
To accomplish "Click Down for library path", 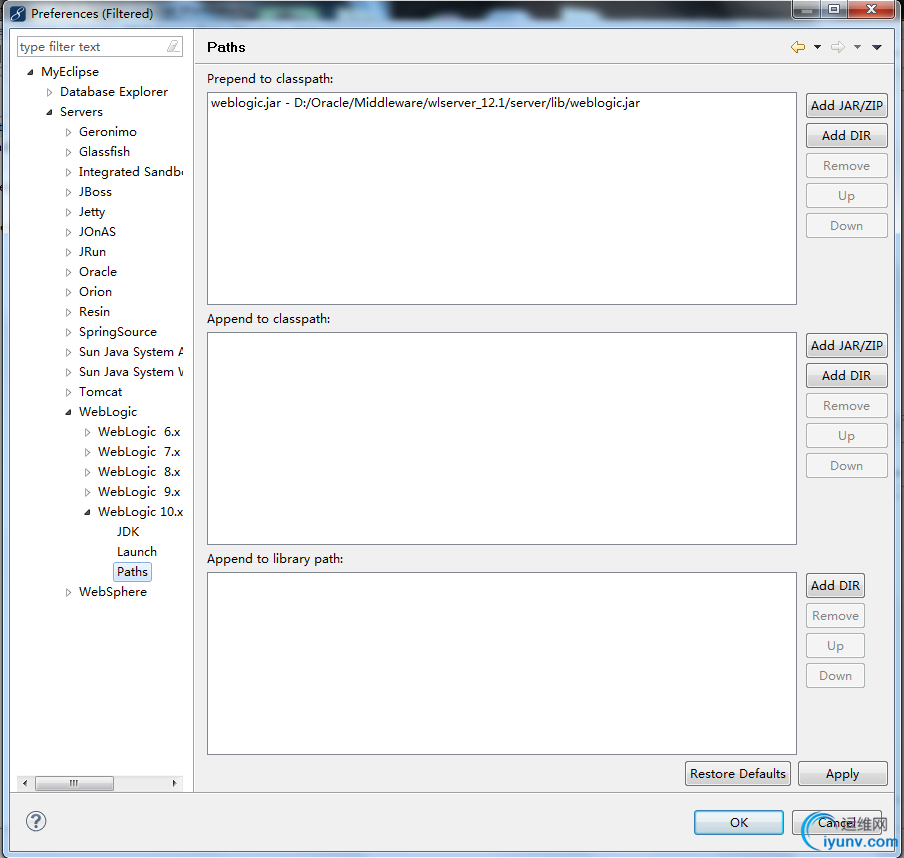I will 835,675.
